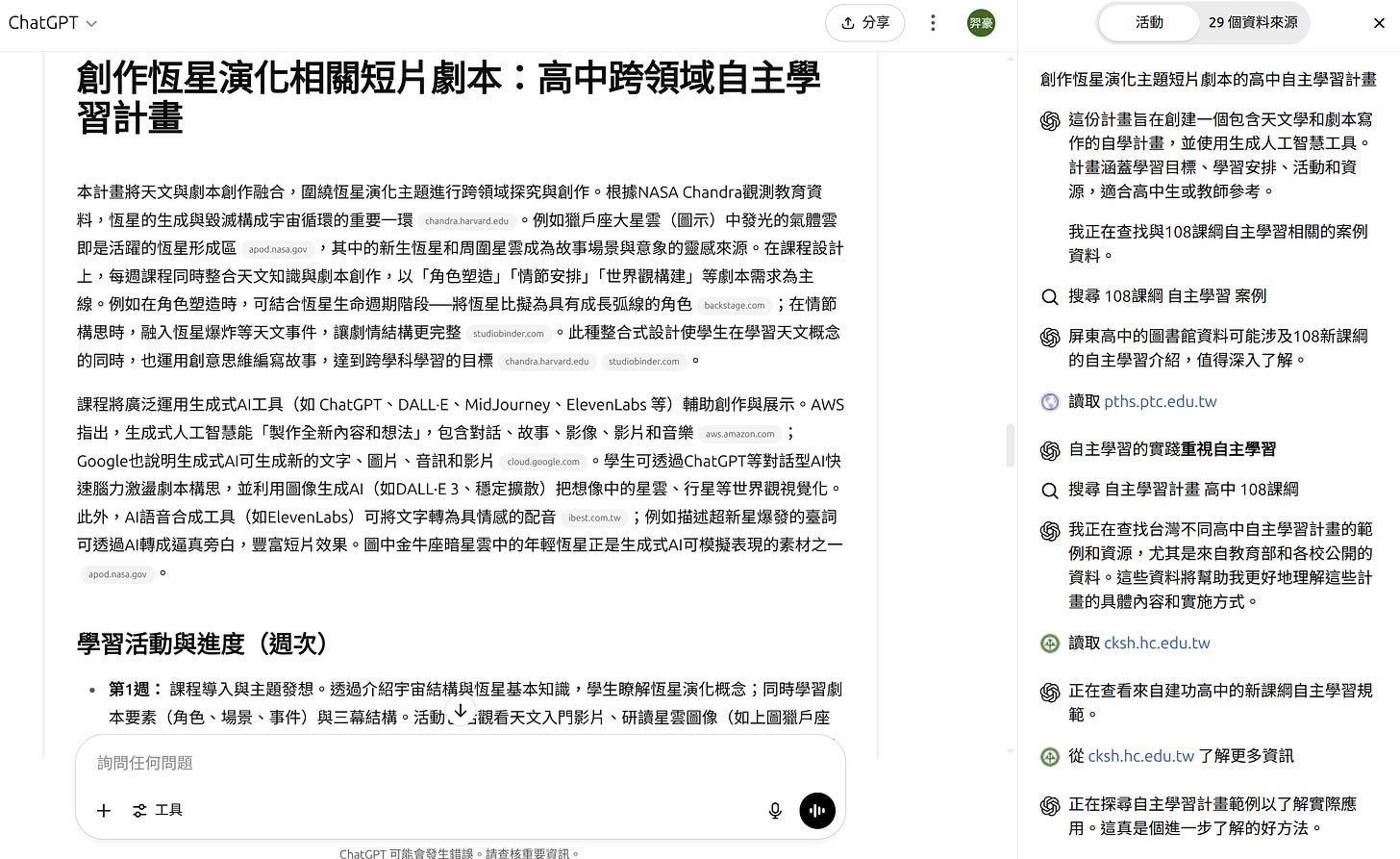Viewport: 1400px width, 859px height.
Task: Click the scroll-to-bottom arrow button
Action: pyautogui.click(x=461, y=711)
